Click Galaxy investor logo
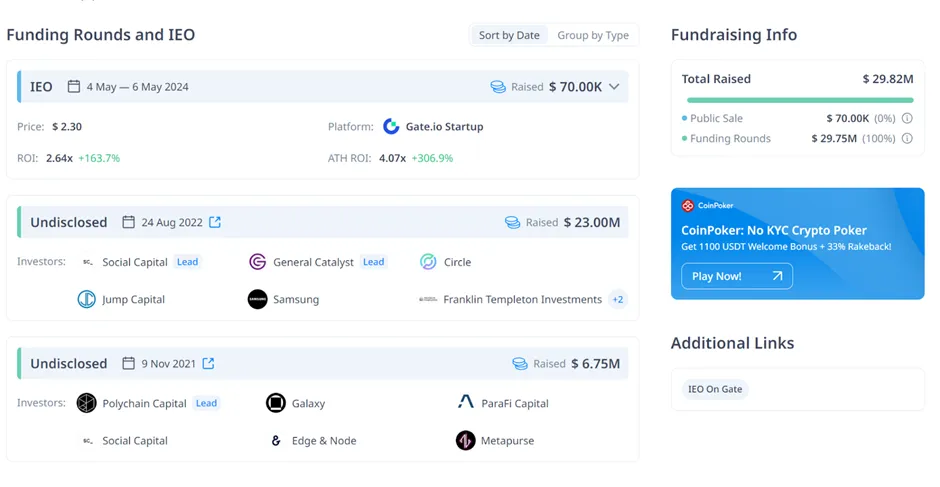940x487 pixels. coord(276,403)
